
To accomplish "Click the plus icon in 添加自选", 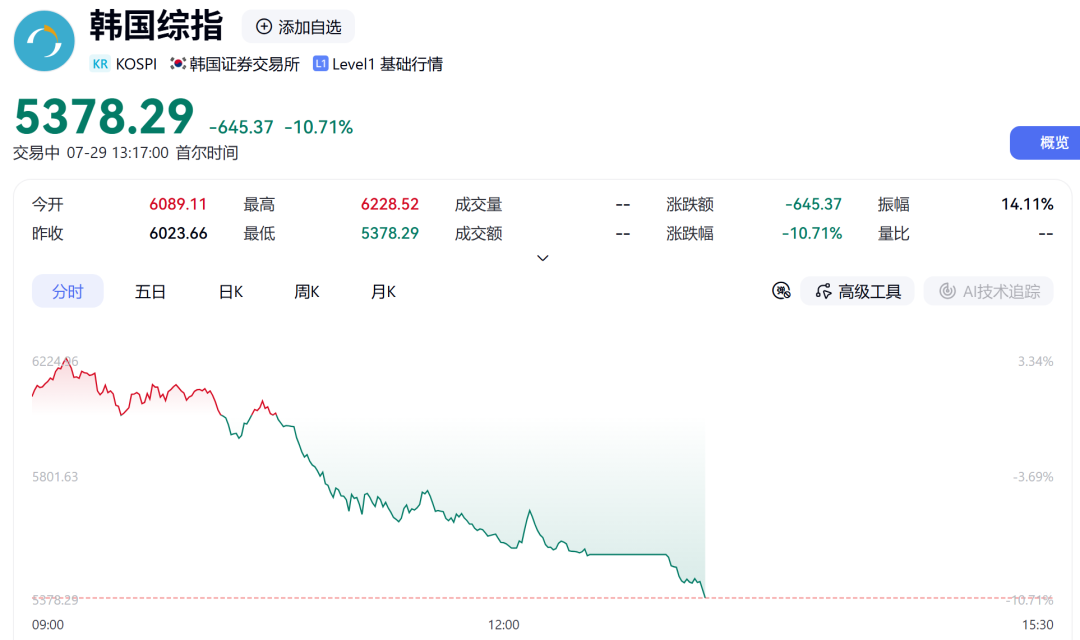I will (264, 27).
